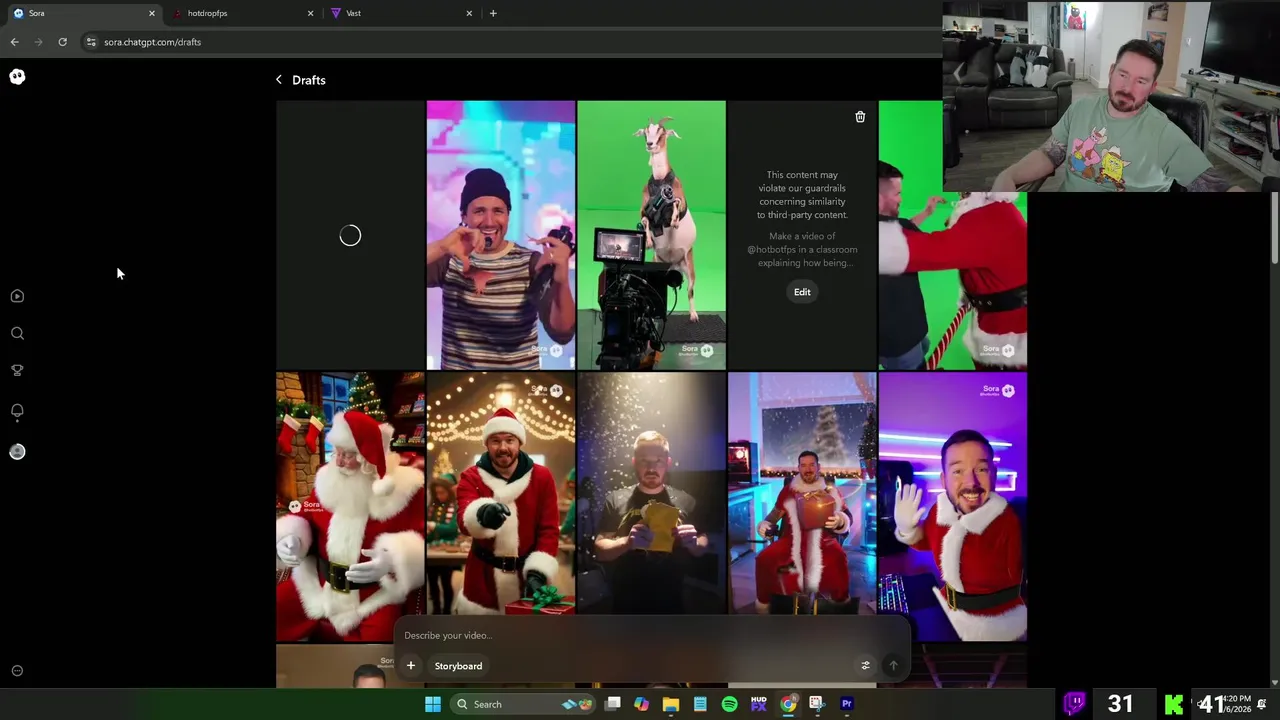The image size is (1280, 720).
Task: Open the beanie man with microphone draft
Action: click(x=501, y=235)
